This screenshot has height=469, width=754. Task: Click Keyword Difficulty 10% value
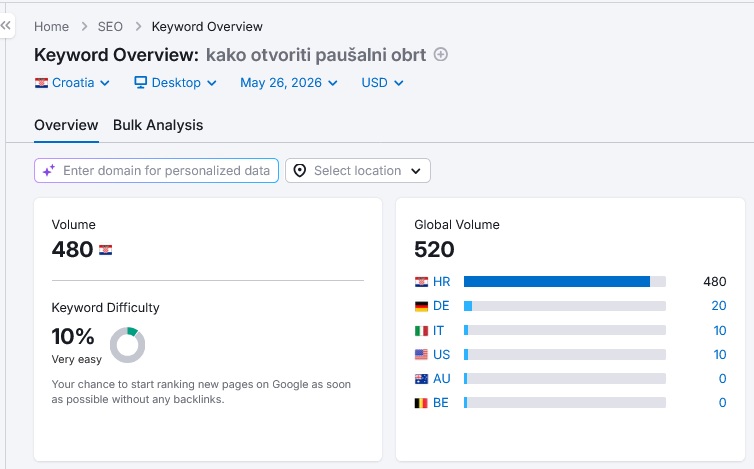pyautogui.click(x=73, y=336)
